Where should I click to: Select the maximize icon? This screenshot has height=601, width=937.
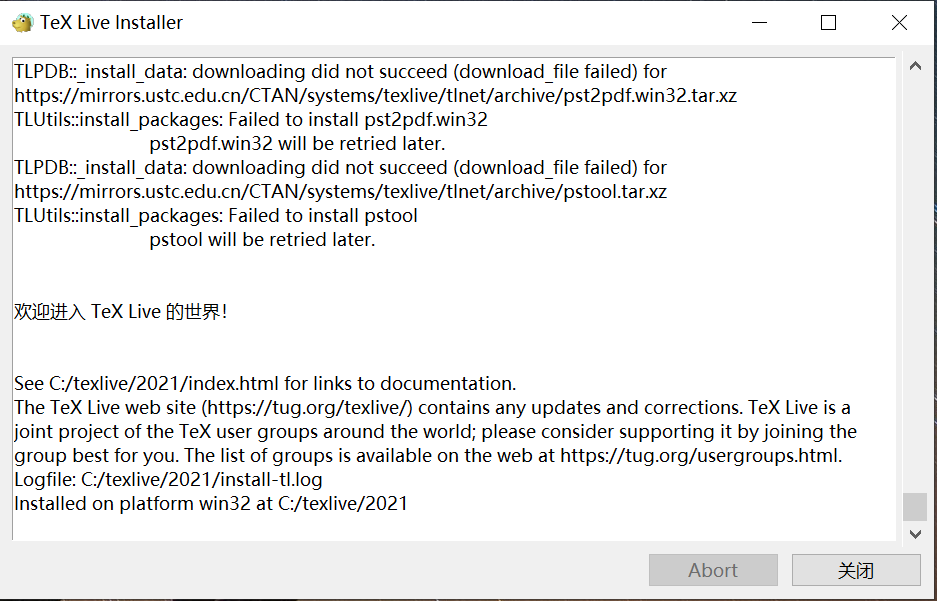[x=828, y=22]
